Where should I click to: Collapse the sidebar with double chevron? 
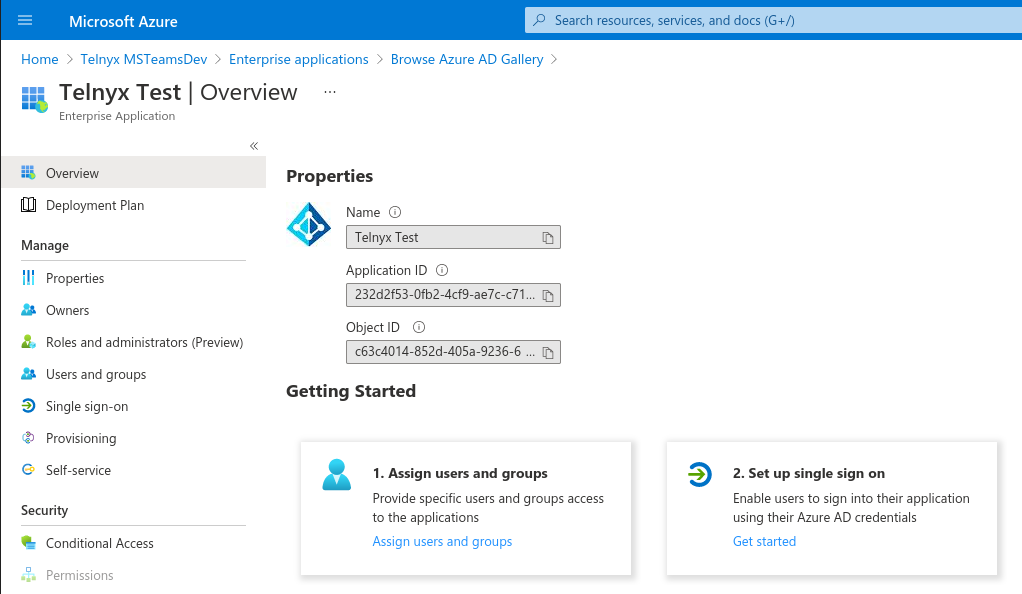pos(254,146)
